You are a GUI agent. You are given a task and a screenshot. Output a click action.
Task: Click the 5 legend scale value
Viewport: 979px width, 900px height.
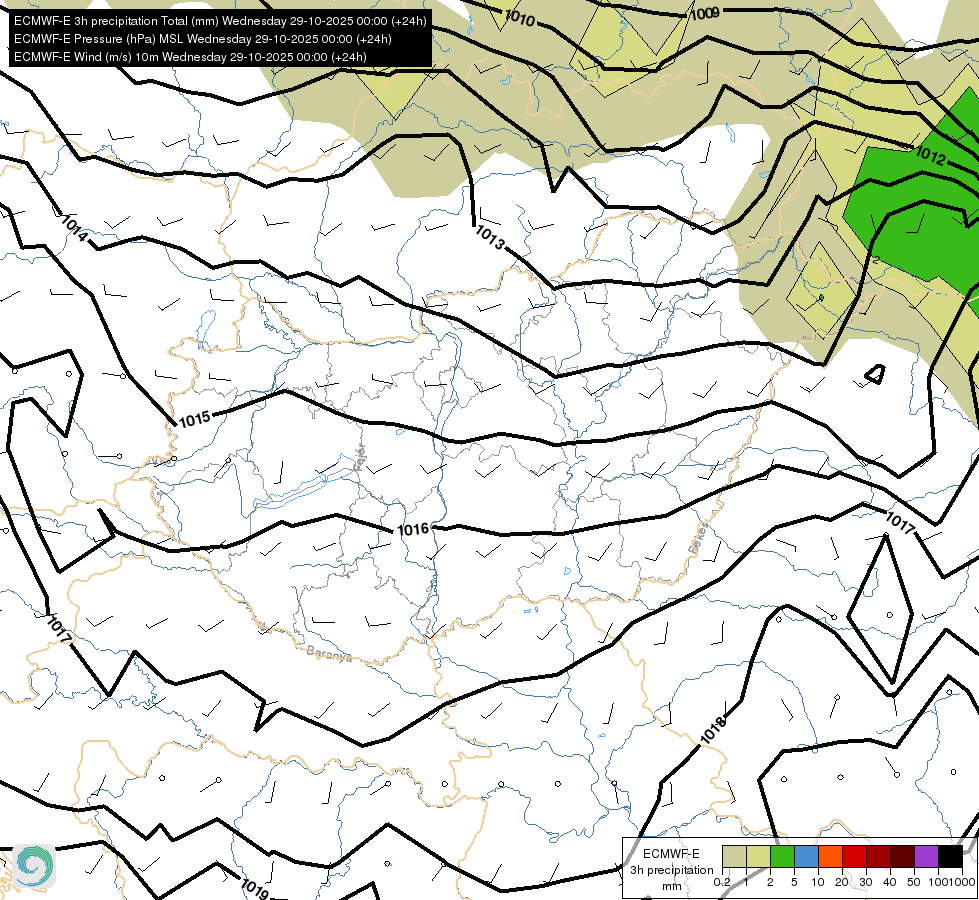(x=794, y=882)
